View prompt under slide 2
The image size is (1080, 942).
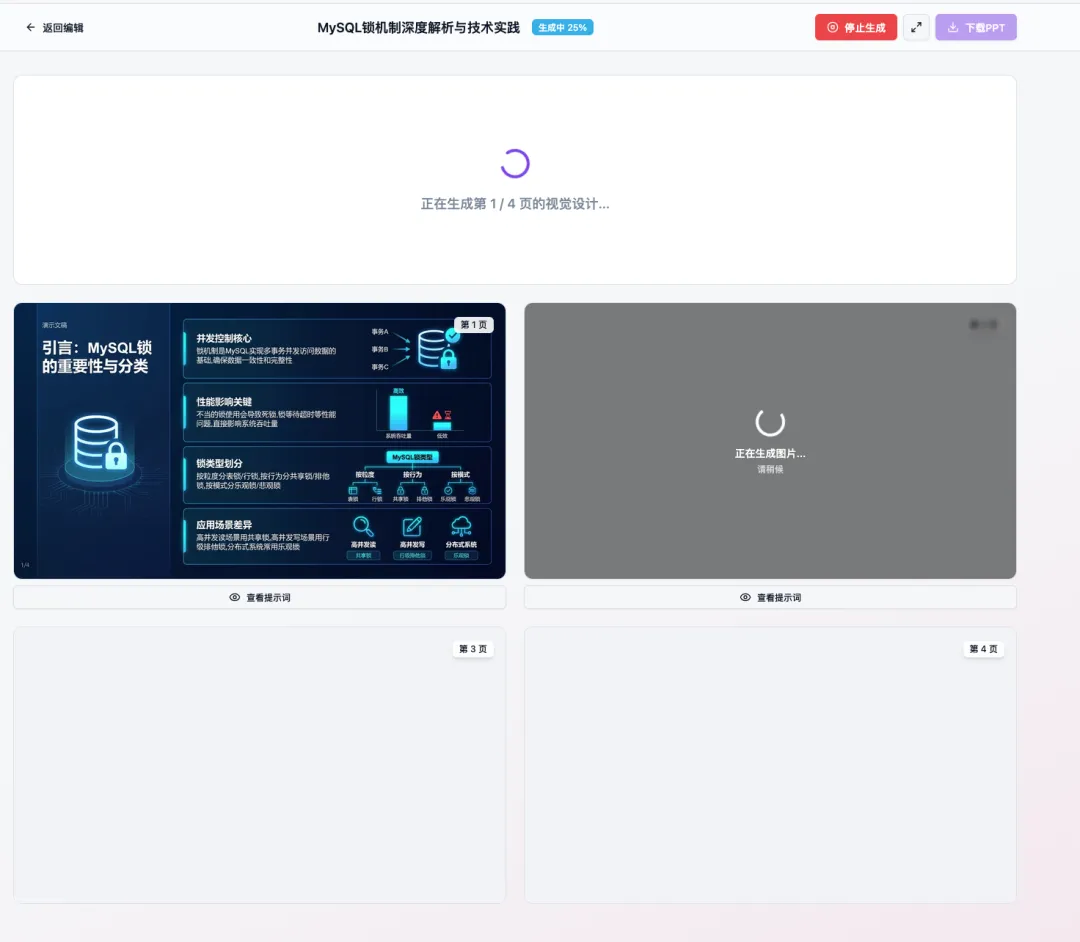(770, 597)
